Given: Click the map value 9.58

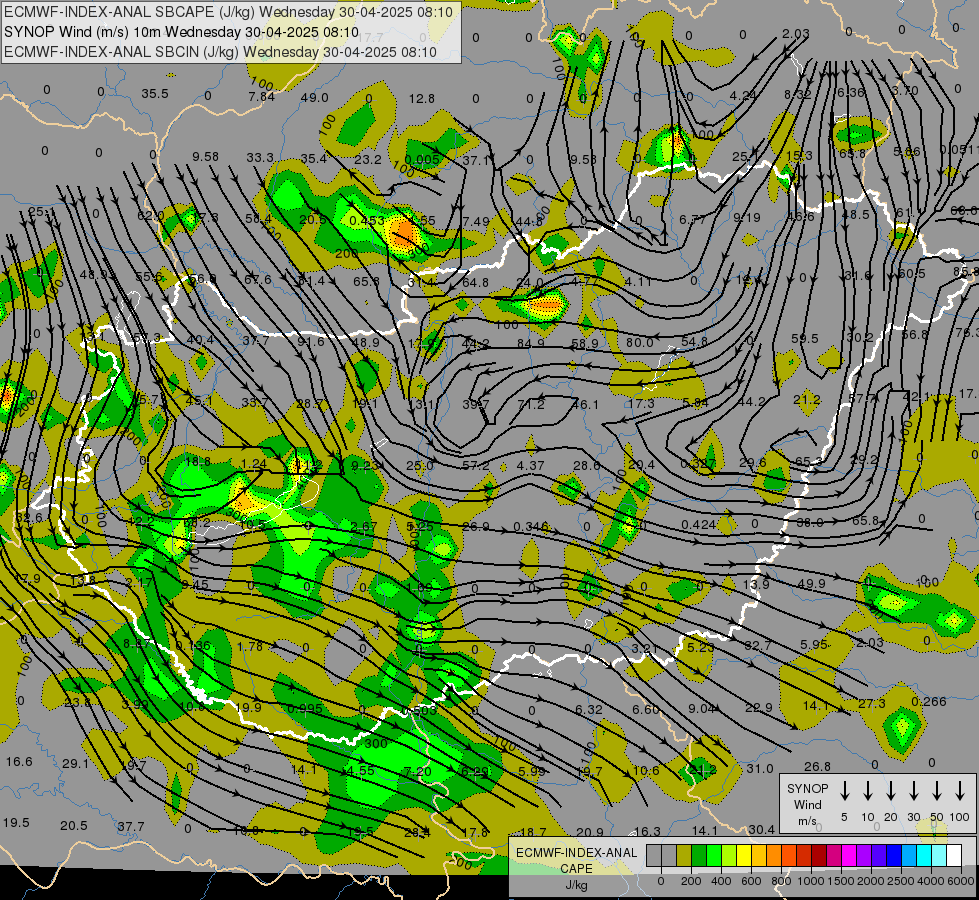Looking at the screenshot, I should [x=205, y=157].
